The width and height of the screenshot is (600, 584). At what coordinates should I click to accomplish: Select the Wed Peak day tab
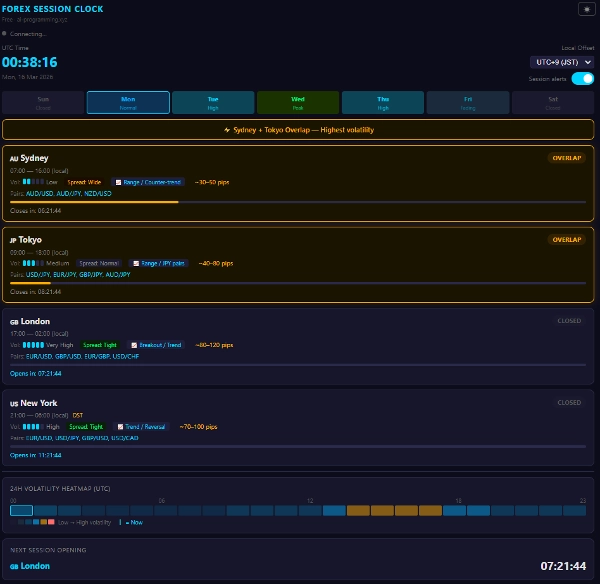pos(298,103)
